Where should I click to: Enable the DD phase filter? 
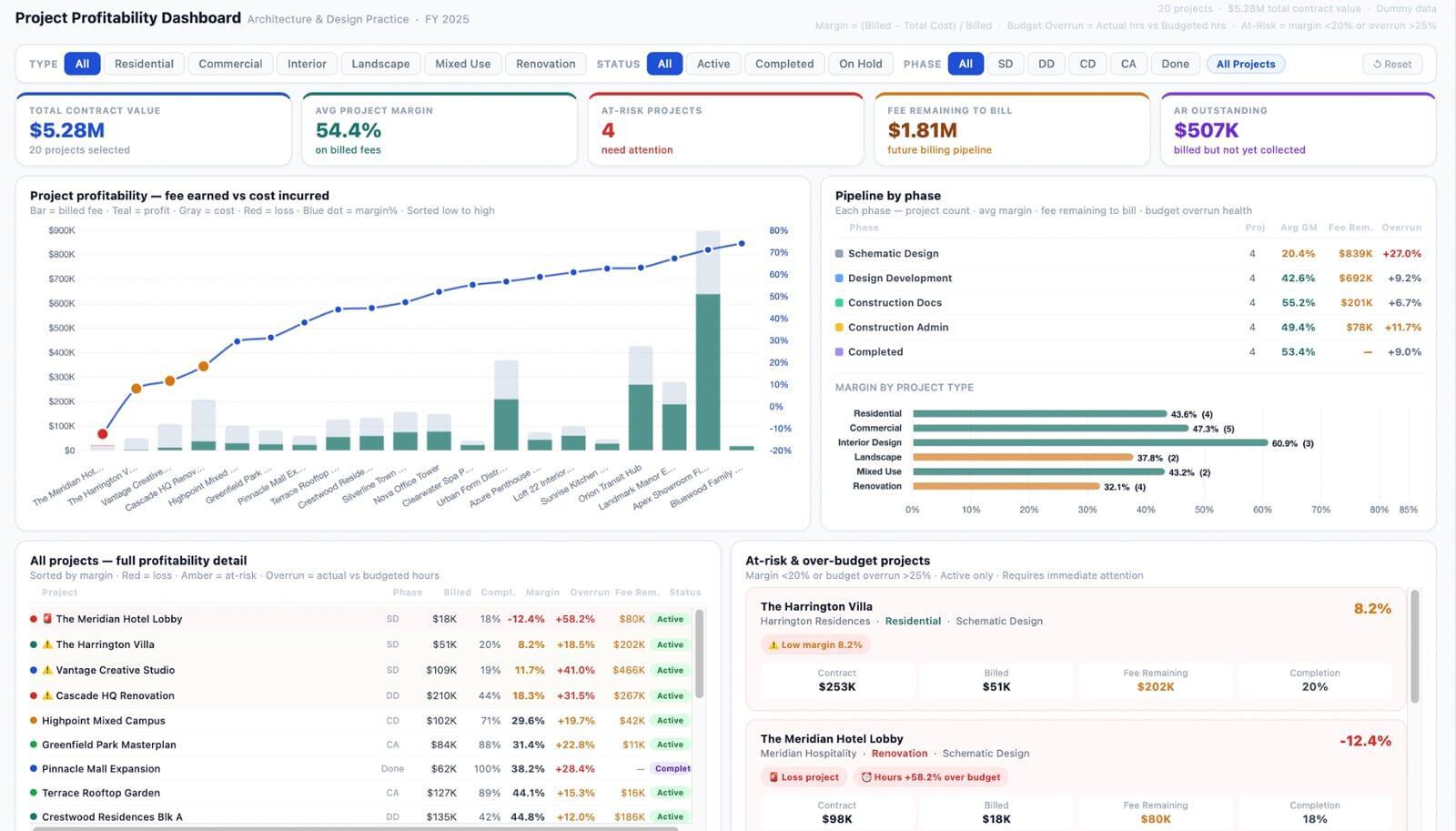point(1046,64)
